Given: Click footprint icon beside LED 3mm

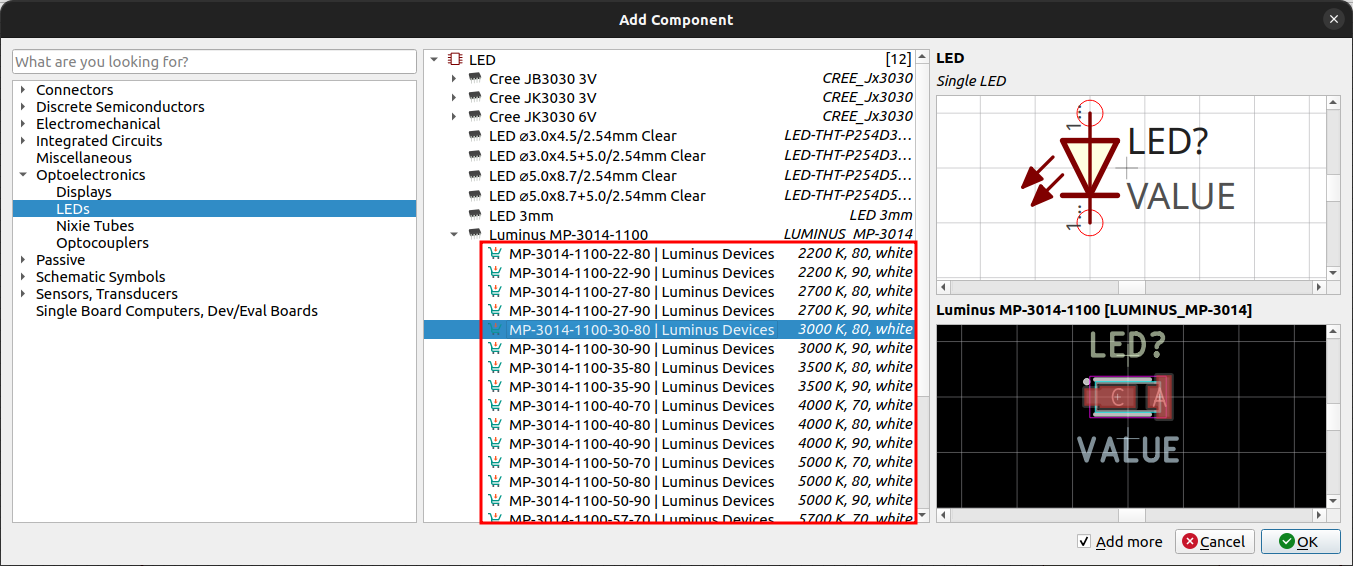Looking at the screenshot, I should tap(475, 216).
